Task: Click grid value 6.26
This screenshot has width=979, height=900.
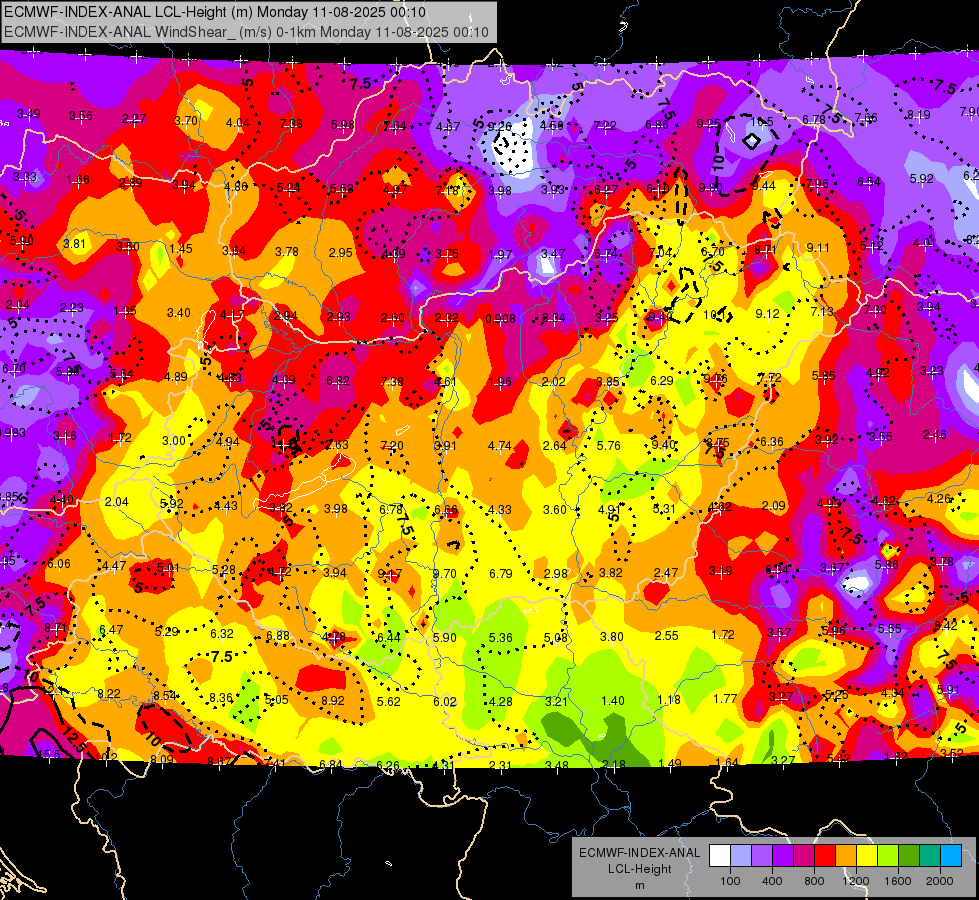Action: coord(388,765)
